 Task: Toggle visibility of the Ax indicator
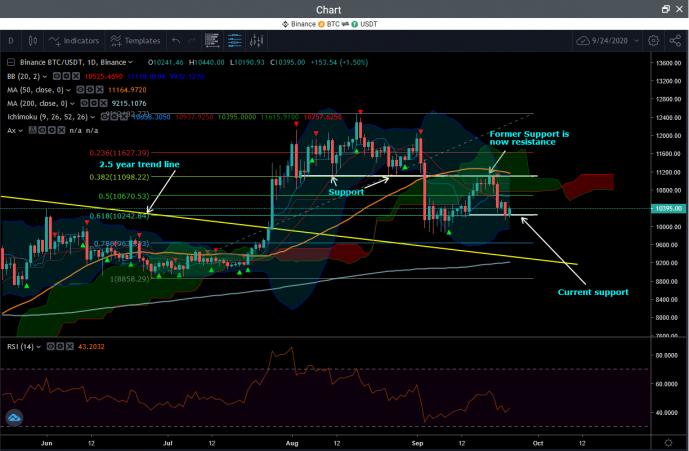coord(42,131)
